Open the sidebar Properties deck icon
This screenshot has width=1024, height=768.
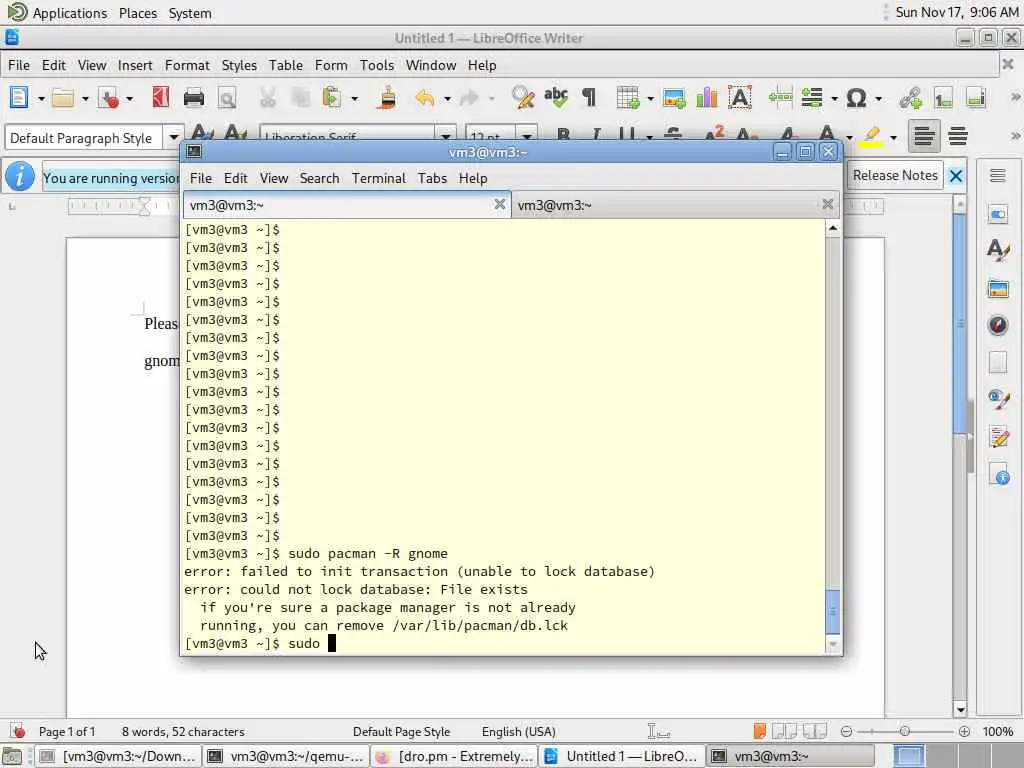tap(998, 215)
